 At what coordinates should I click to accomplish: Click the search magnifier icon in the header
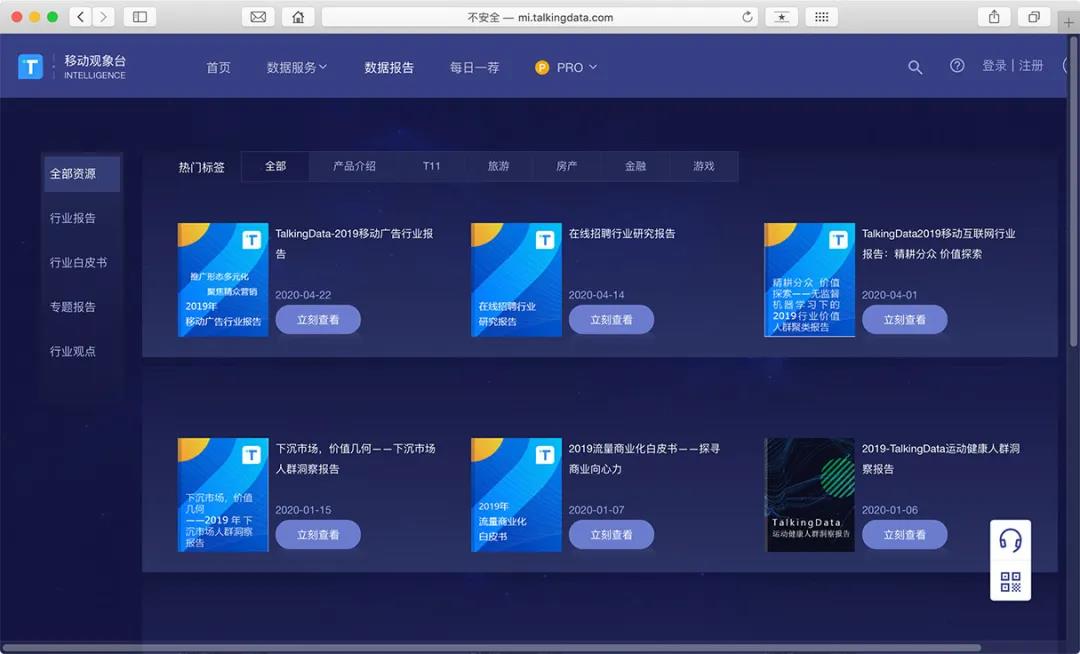pos(915,67)
